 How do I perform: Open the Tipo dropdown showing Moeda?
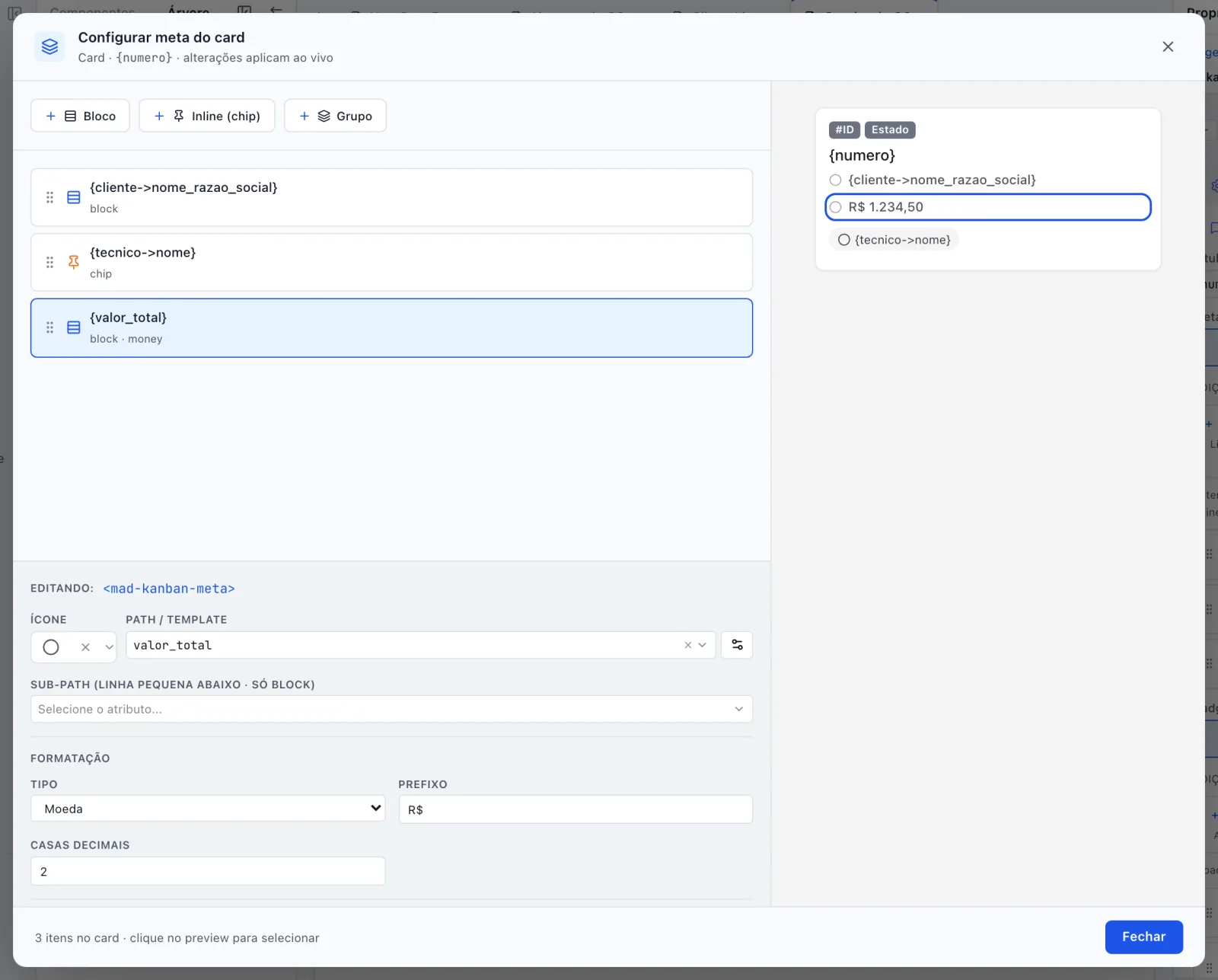pyautogui.click(x=208, y=809)
